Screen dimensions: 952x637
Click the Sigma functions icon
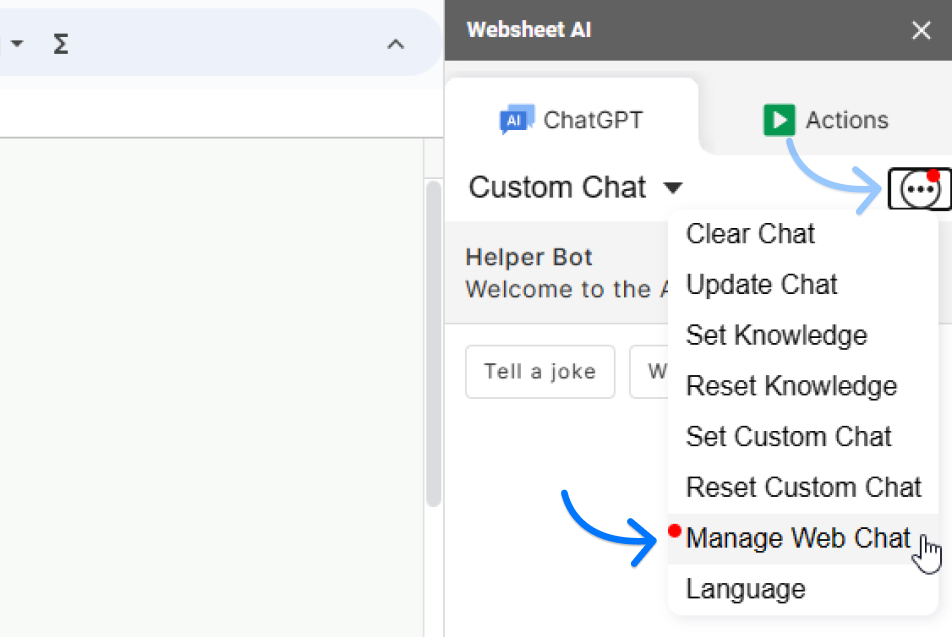pos(61,44)
